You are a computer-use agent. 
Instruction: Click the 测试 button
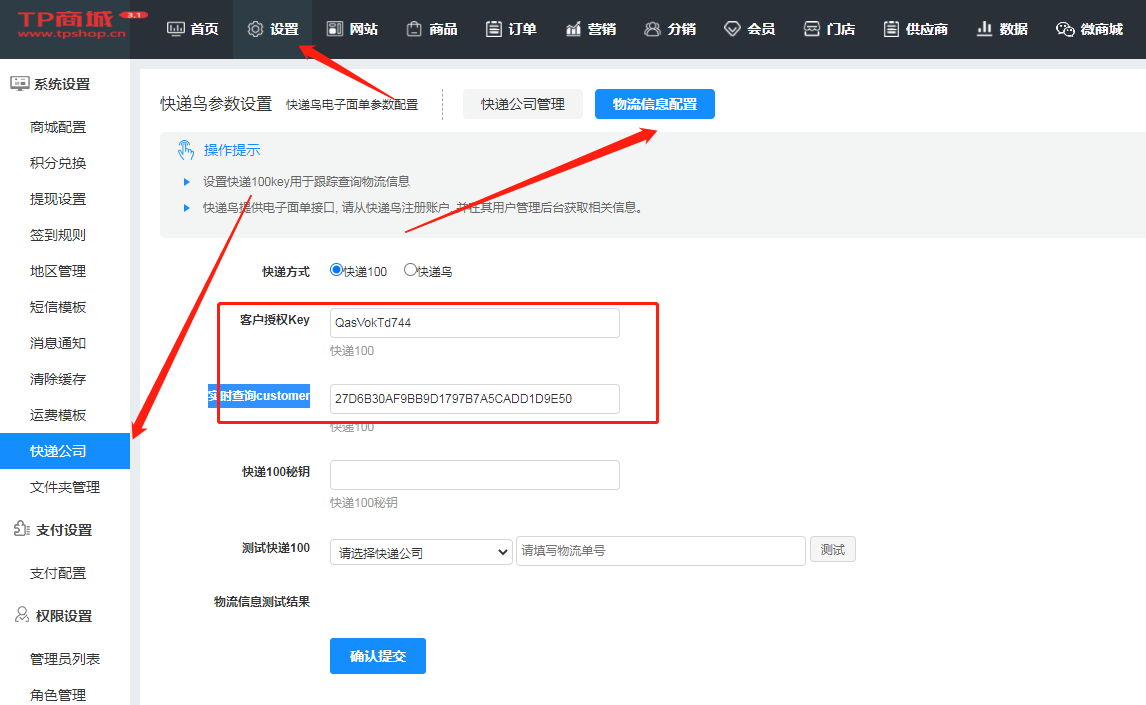pyautogui.click(x=832, y=550)
